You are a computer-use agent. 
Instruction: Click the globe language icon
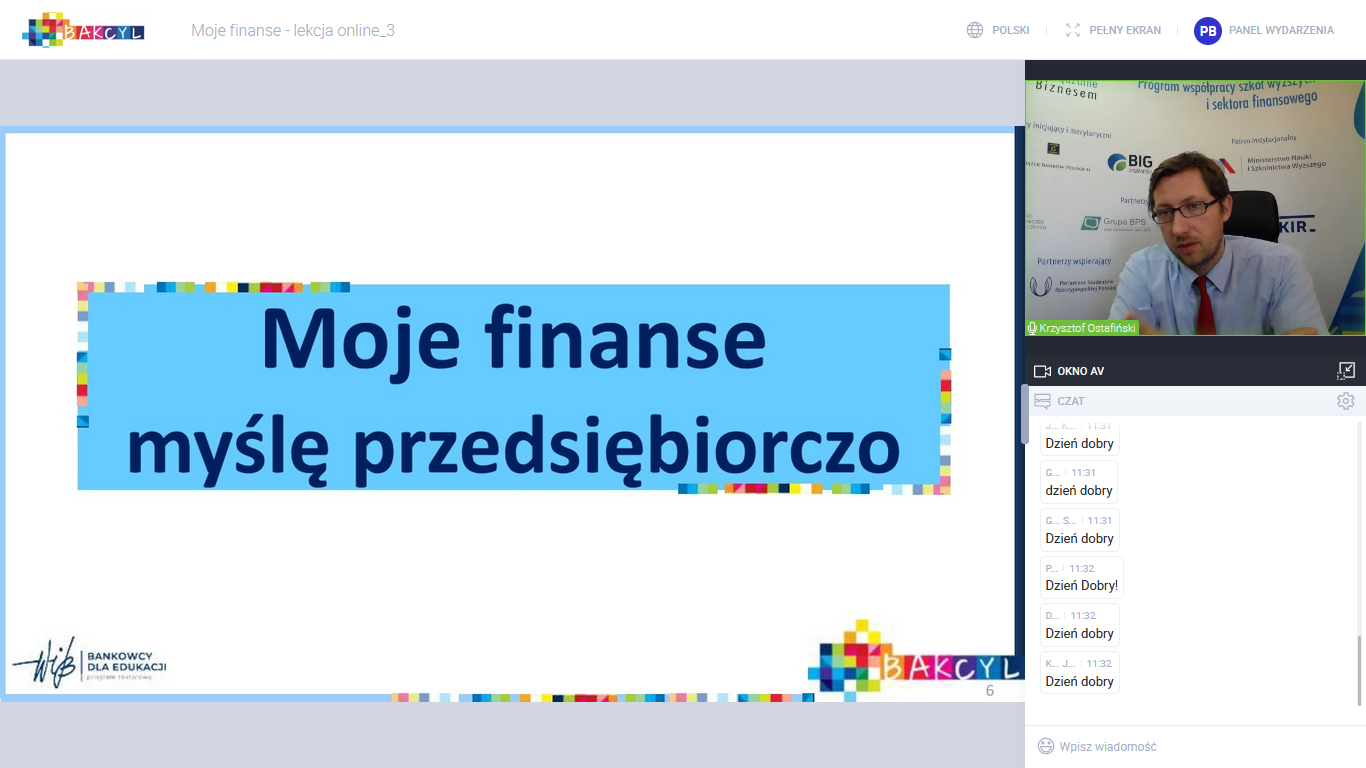pos(975,30)
